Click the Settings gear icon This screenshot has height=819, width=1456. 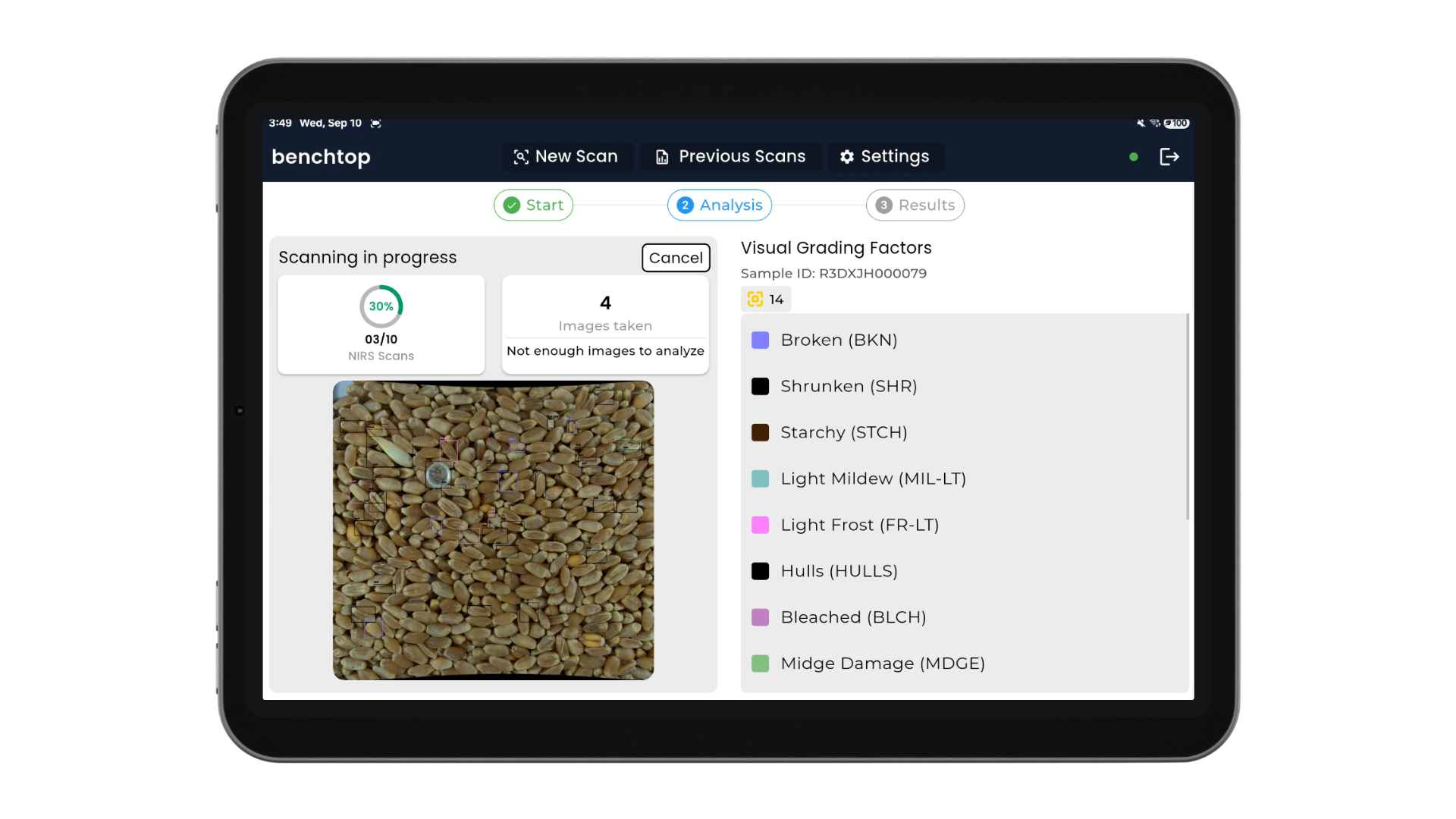coord(847,157)
